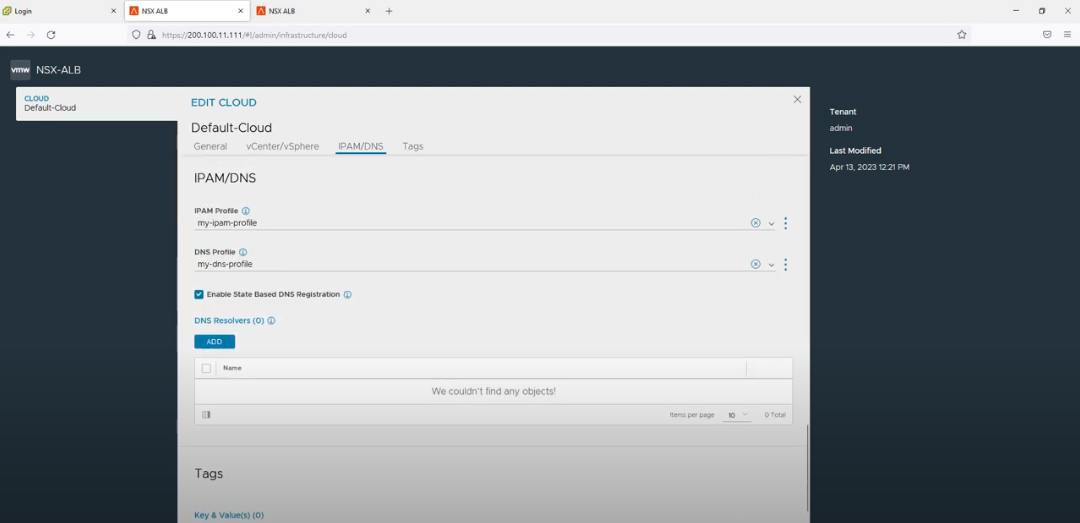Screen dimensions: 1080x523
Task: Click the '0 Total' count text
Action: pos(775,415)
